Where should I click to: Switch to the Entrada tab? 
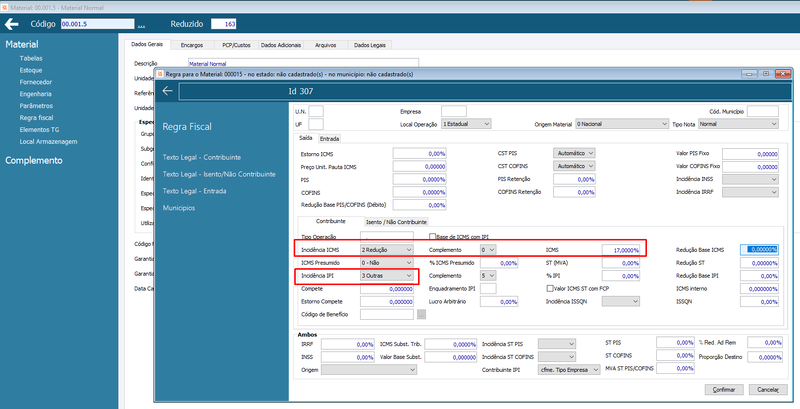point(329,139)
